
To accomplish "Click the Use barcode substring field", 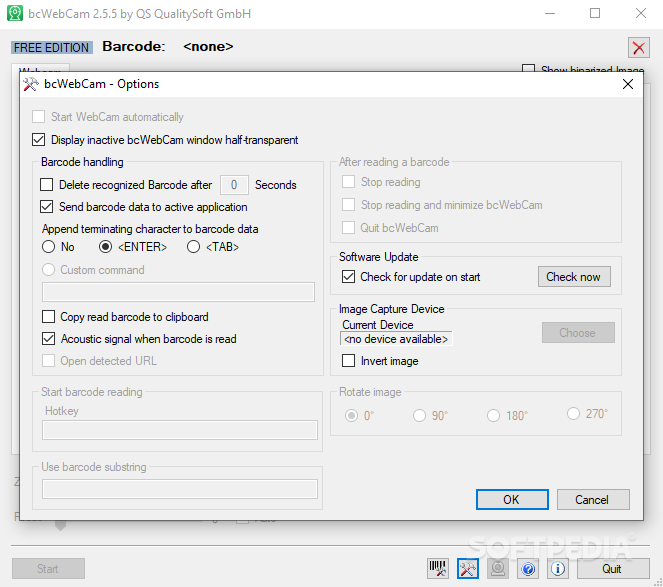I will coord(180,489).
